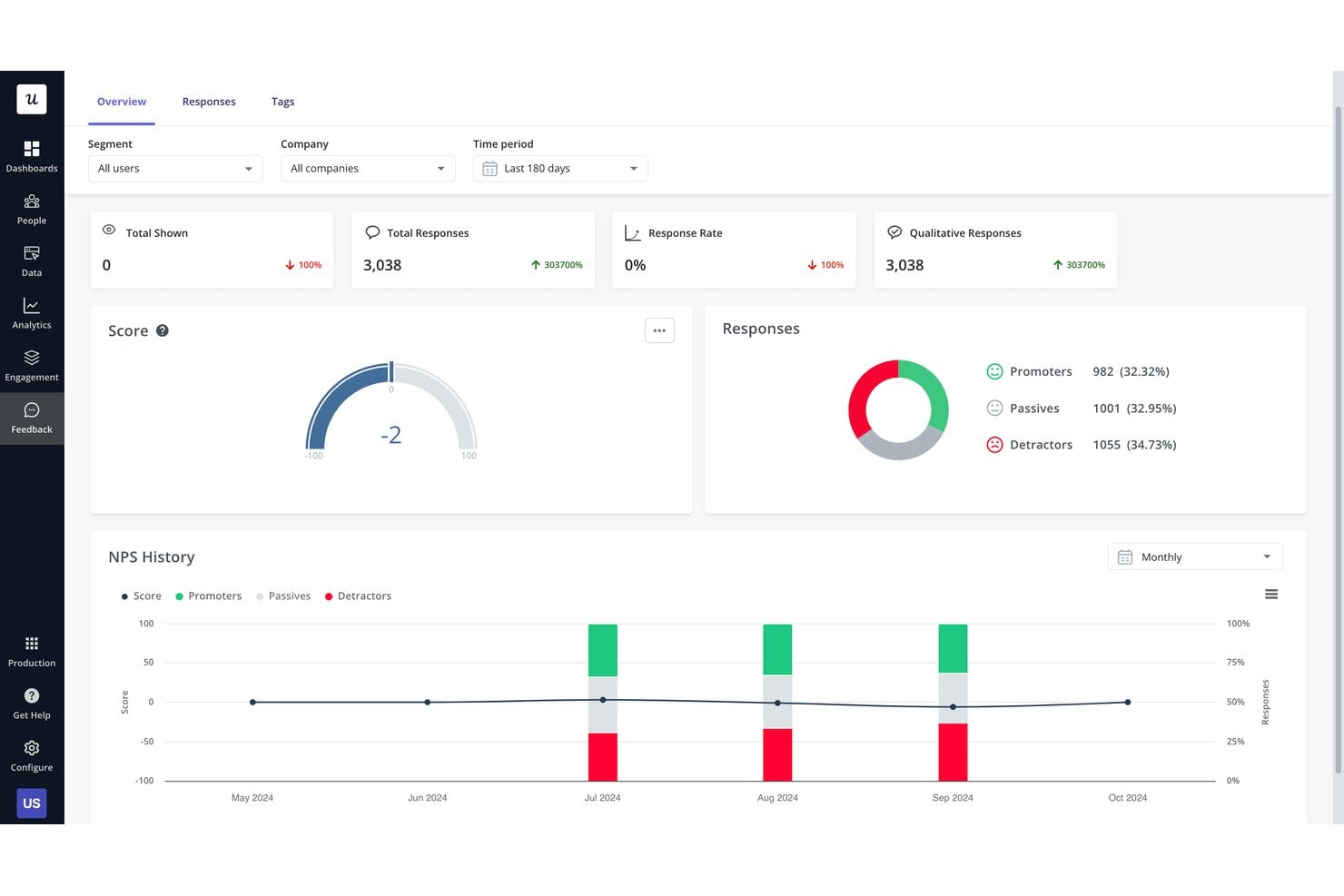Click the Qualitative Responses card
The image size is (1344, 896).
tap(995, 251)
